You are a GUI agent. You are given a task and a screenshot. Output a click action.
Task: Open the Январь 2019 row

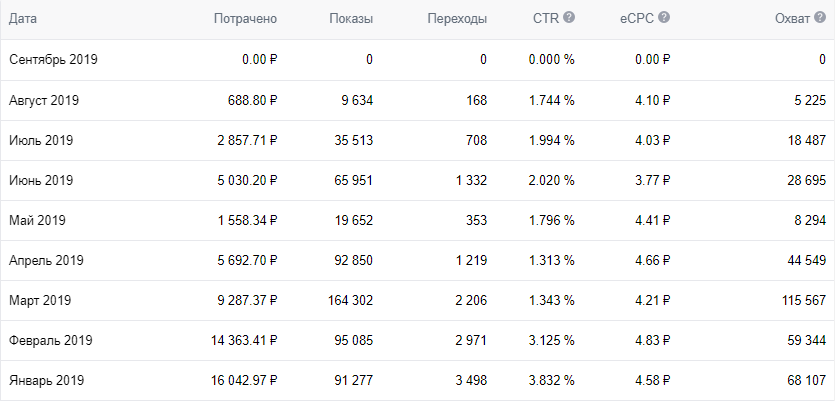(x=418, y=380)
